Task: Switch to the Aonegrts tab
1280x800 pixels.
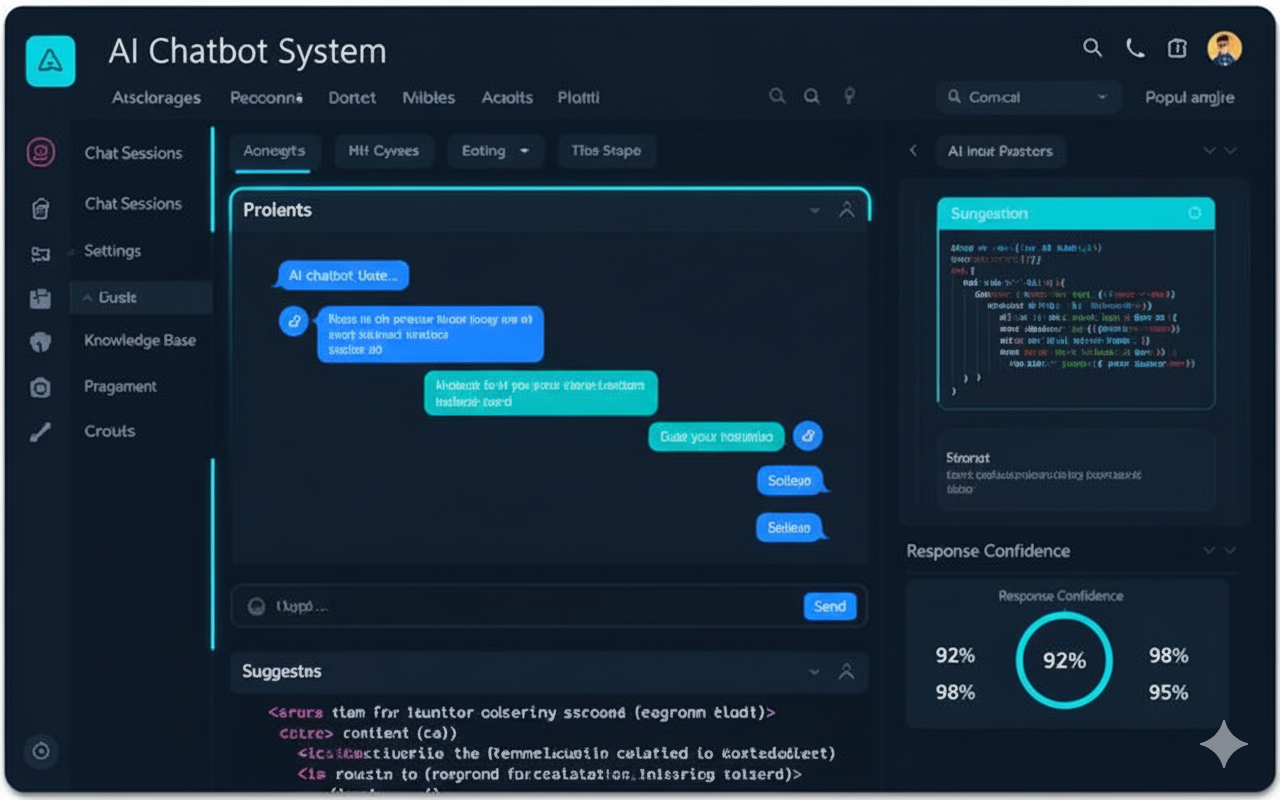Action: 274,151
